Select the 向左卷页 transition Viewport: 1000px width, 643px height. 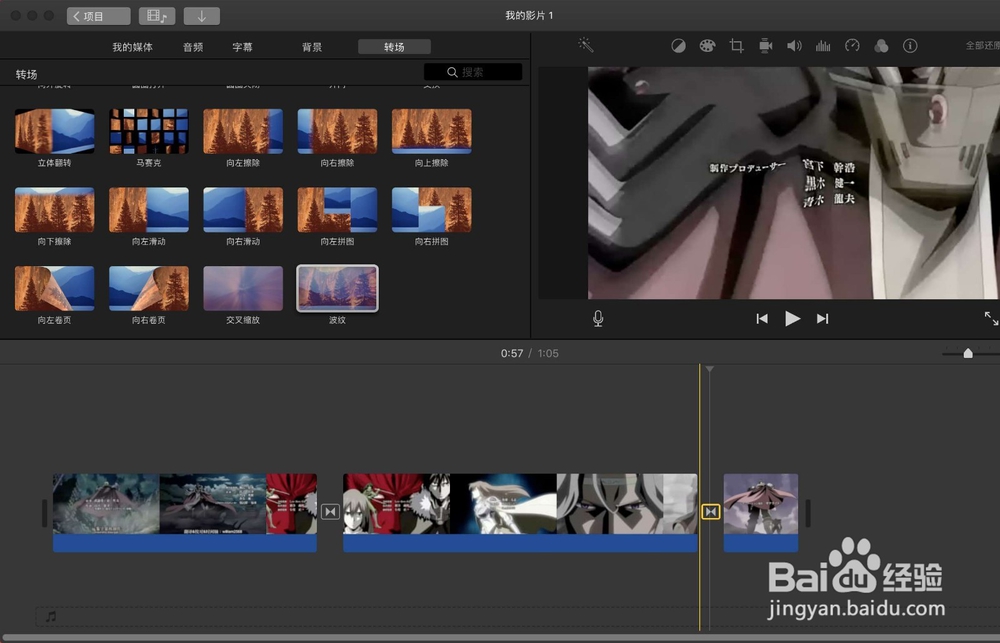(x=55, y=288)
